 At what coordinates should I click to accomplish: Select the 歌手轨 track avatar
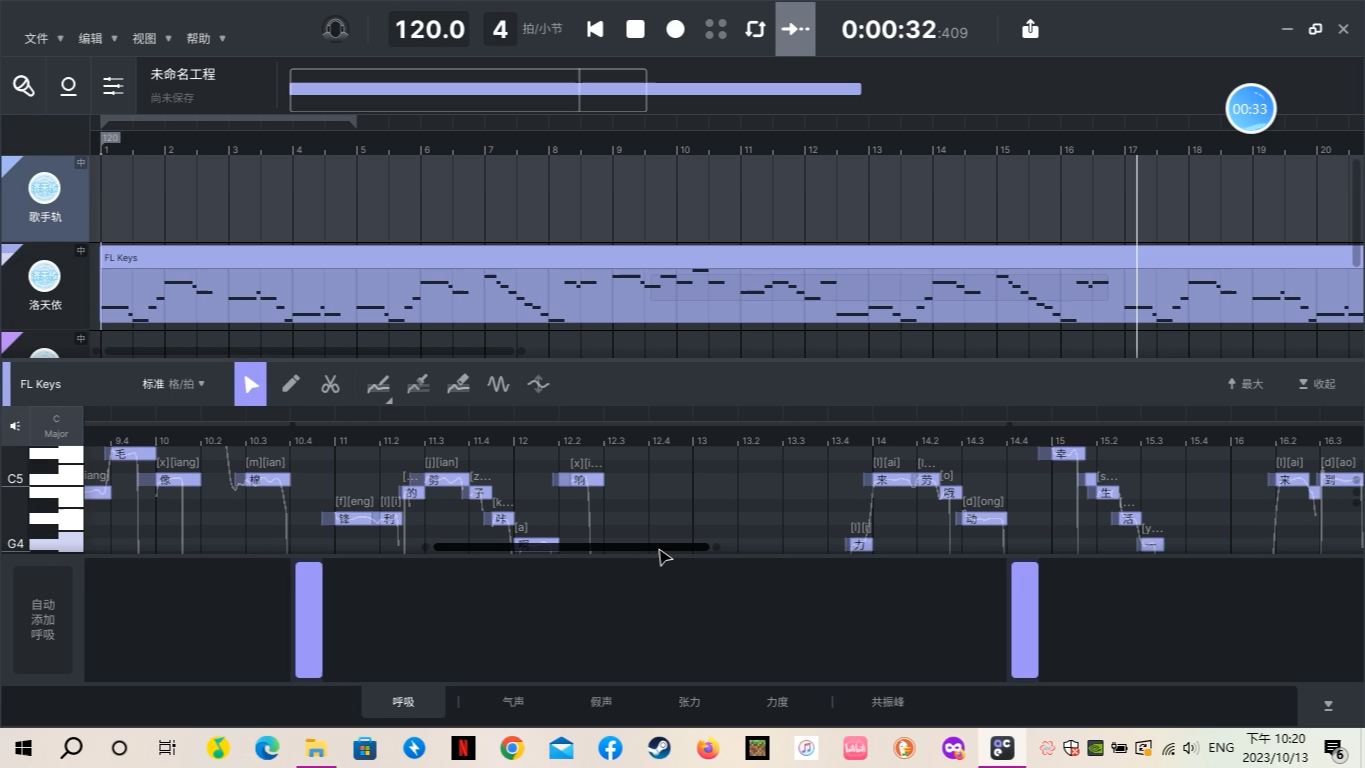(44, 187)
